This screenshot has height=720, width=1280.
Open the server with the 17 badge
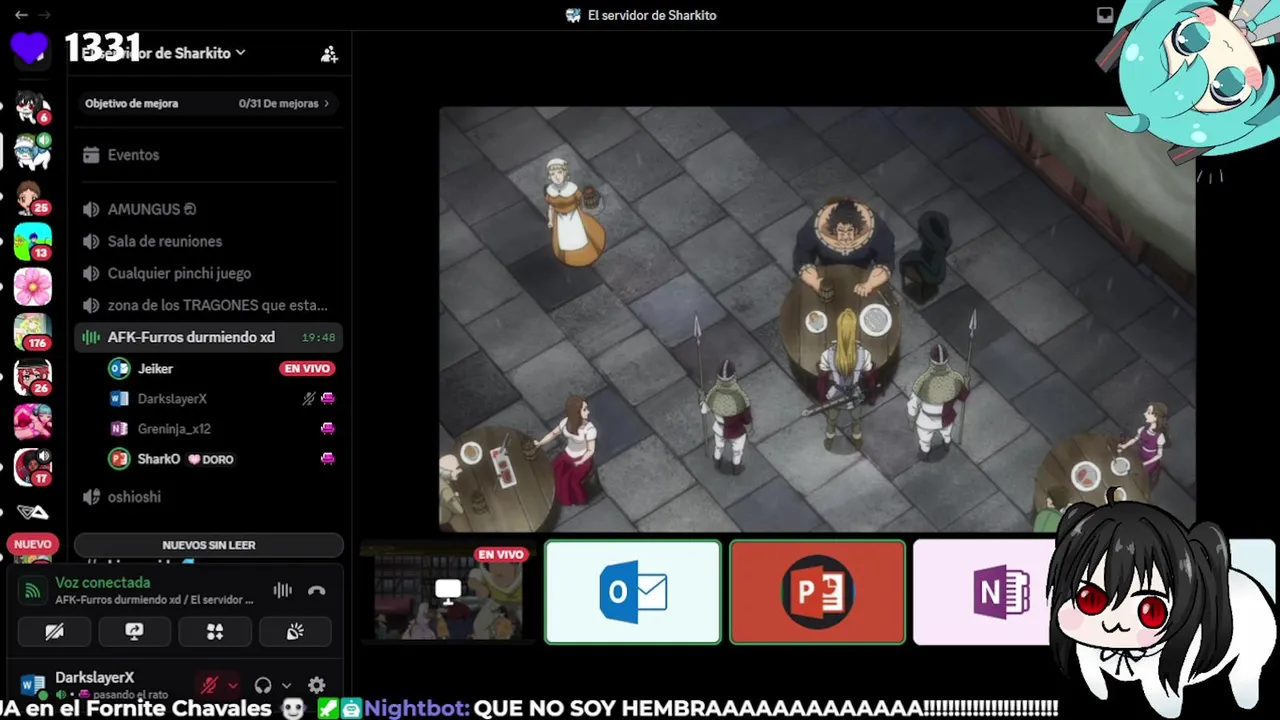(33, 467)
